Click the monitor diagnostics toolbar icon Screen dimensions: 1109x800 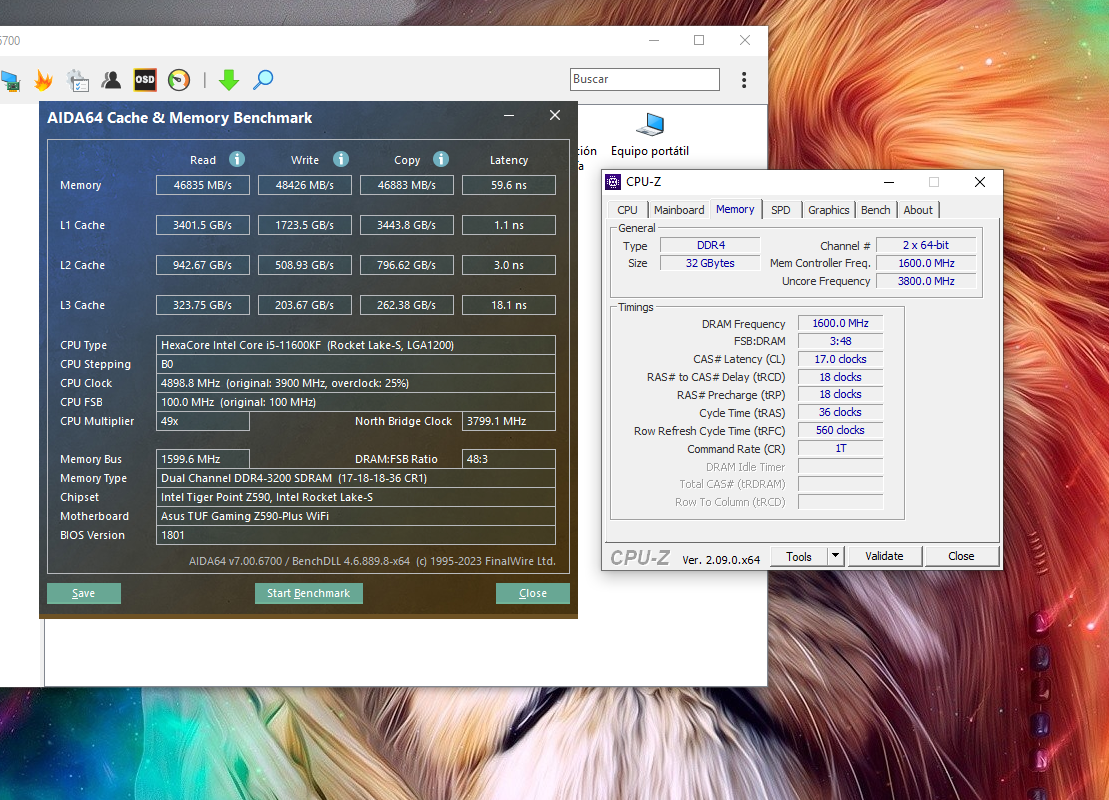10,81
